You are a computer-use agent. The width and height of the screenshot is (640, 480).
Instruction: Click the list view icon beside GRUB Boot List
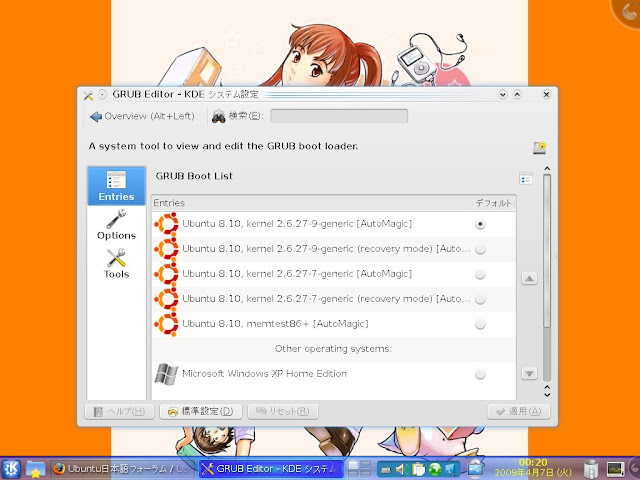coord(526,178)
